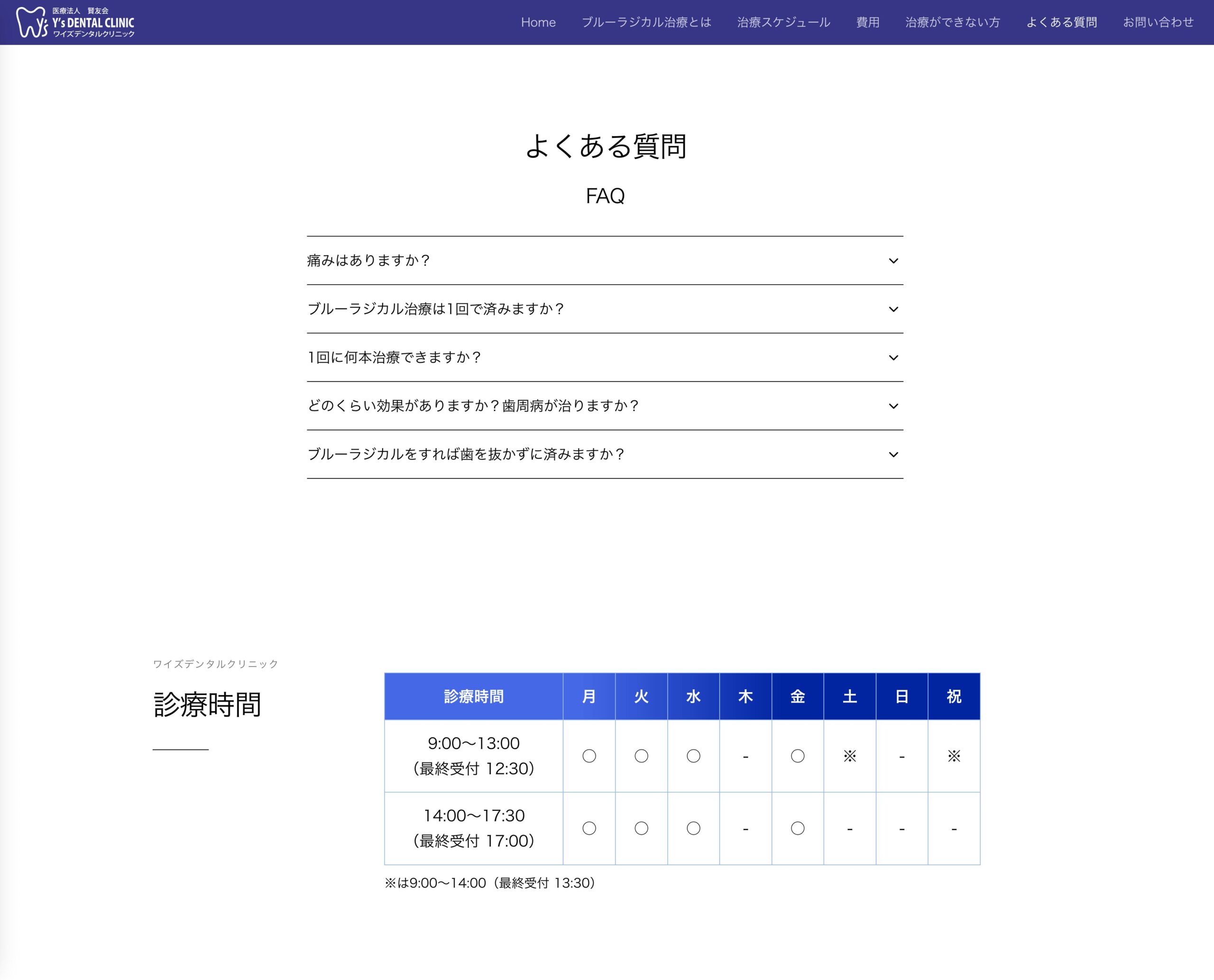Screen dimensions: 1214x980
Task: Click chevron beside 痛みはありますか？
Action: pyautogui.click(x=893, y=261)
